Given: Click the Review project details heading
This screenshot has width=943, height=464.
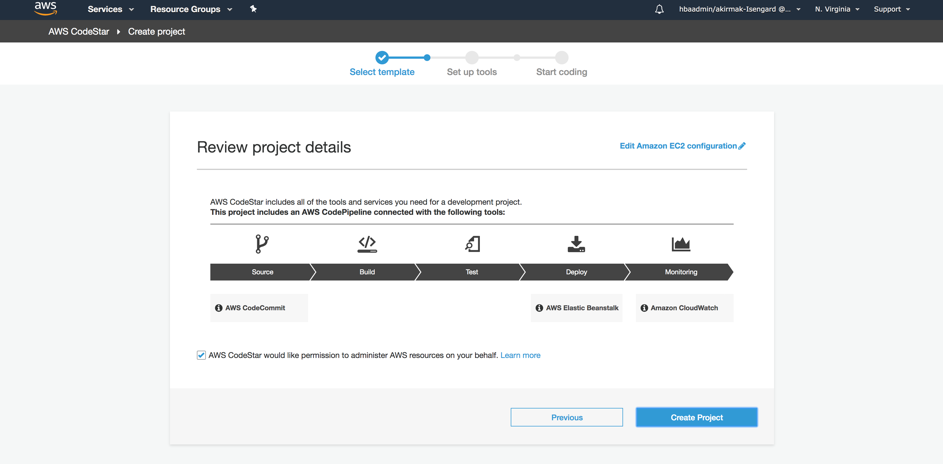Looking at the screenshot, I should click(x=274, y=147).
